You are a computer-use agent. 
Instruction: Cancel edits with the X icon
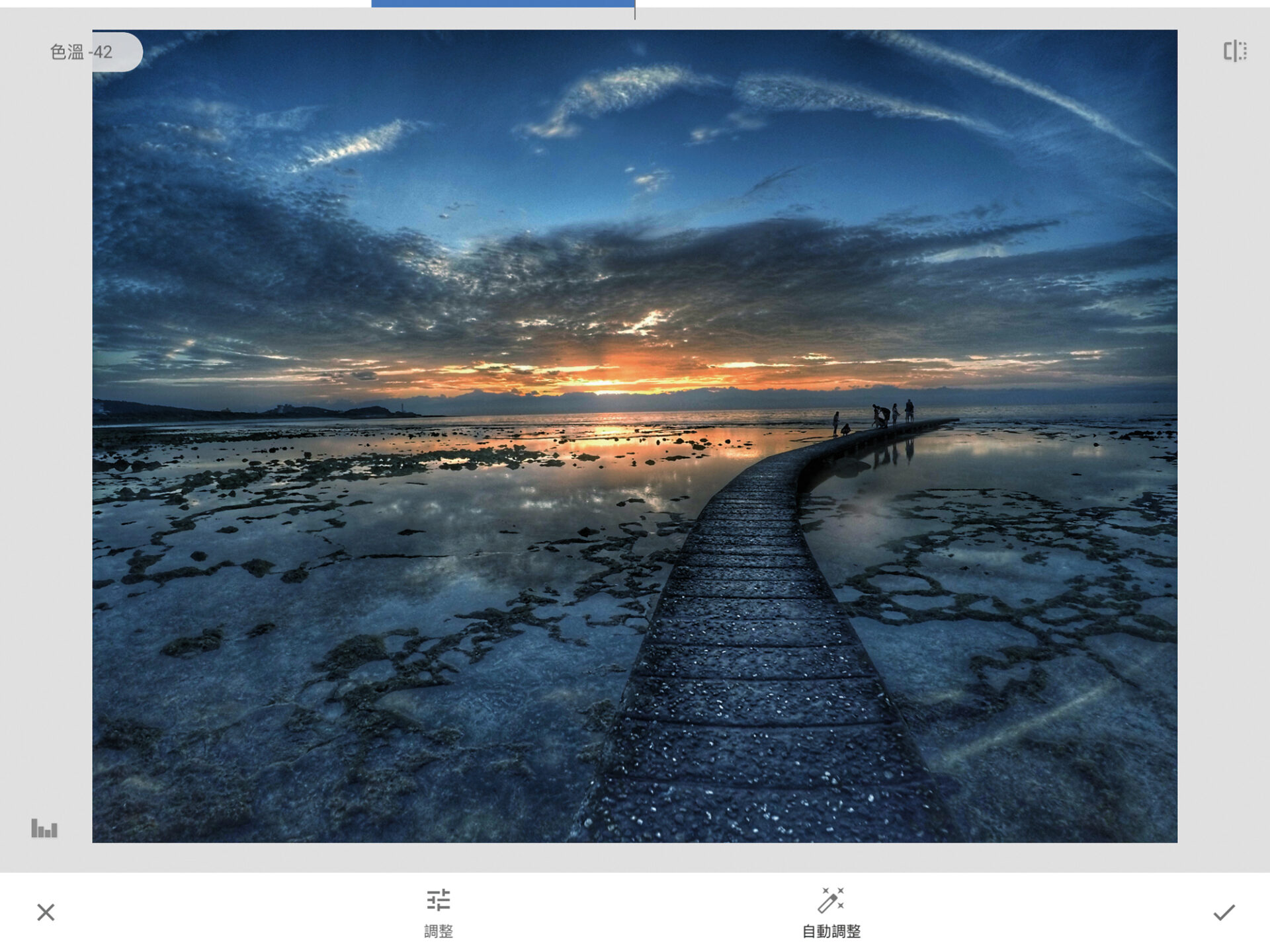coord(46,912)
